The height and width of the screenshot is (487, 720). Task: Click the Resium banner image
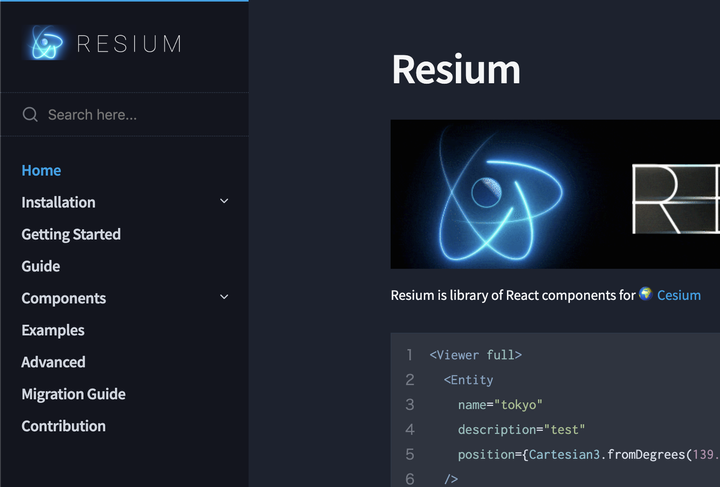[x=555, y=194]
